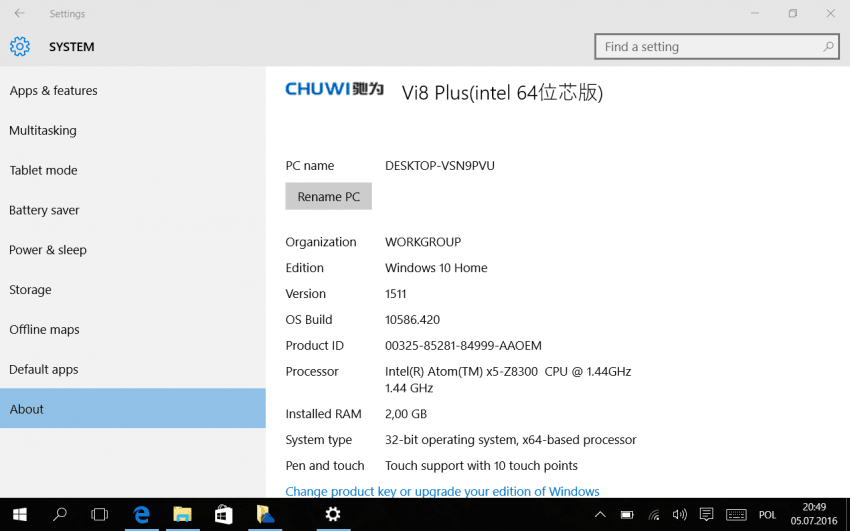Switch the POL input language indicator

tap(767, 515)
